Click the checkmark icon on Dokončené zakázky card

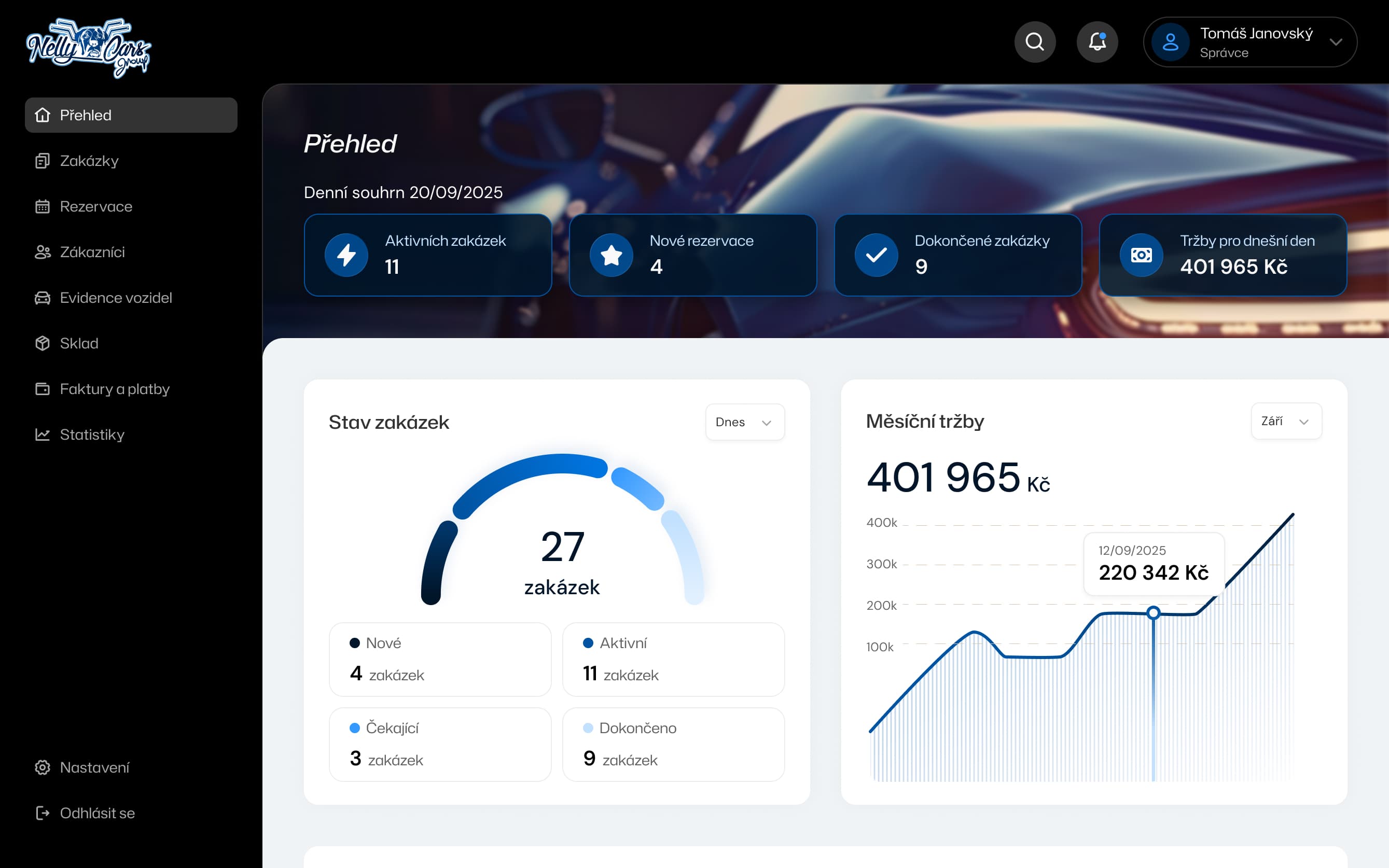[876, 255]
